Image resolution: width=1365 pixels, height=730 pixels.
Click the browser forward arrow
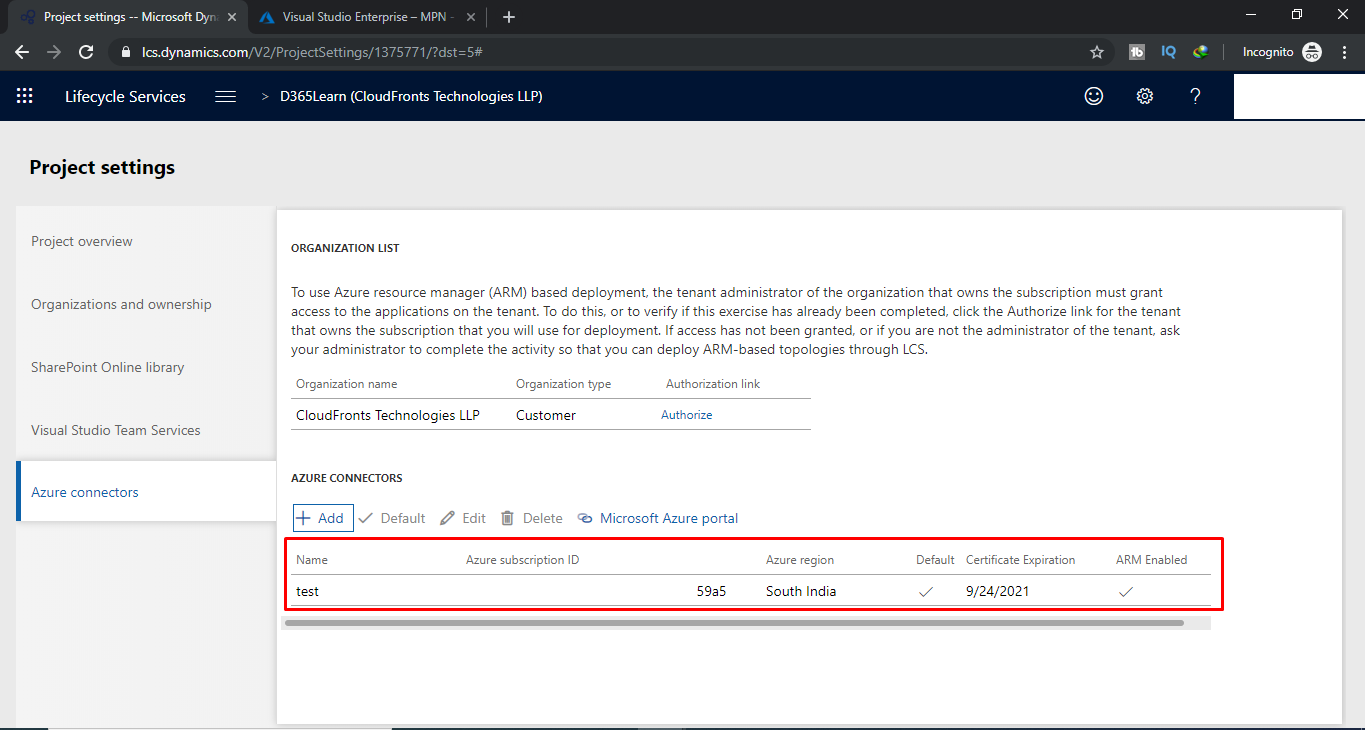pyautogui.click(x=54, y=52)
